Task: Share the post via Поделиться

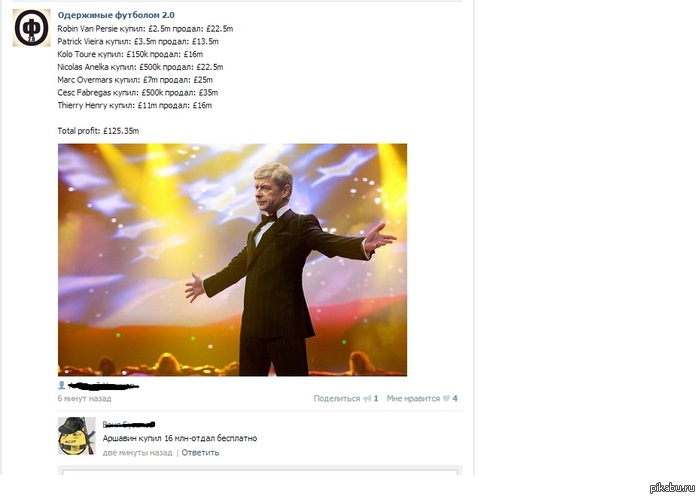Action: (x=337, y=399)
